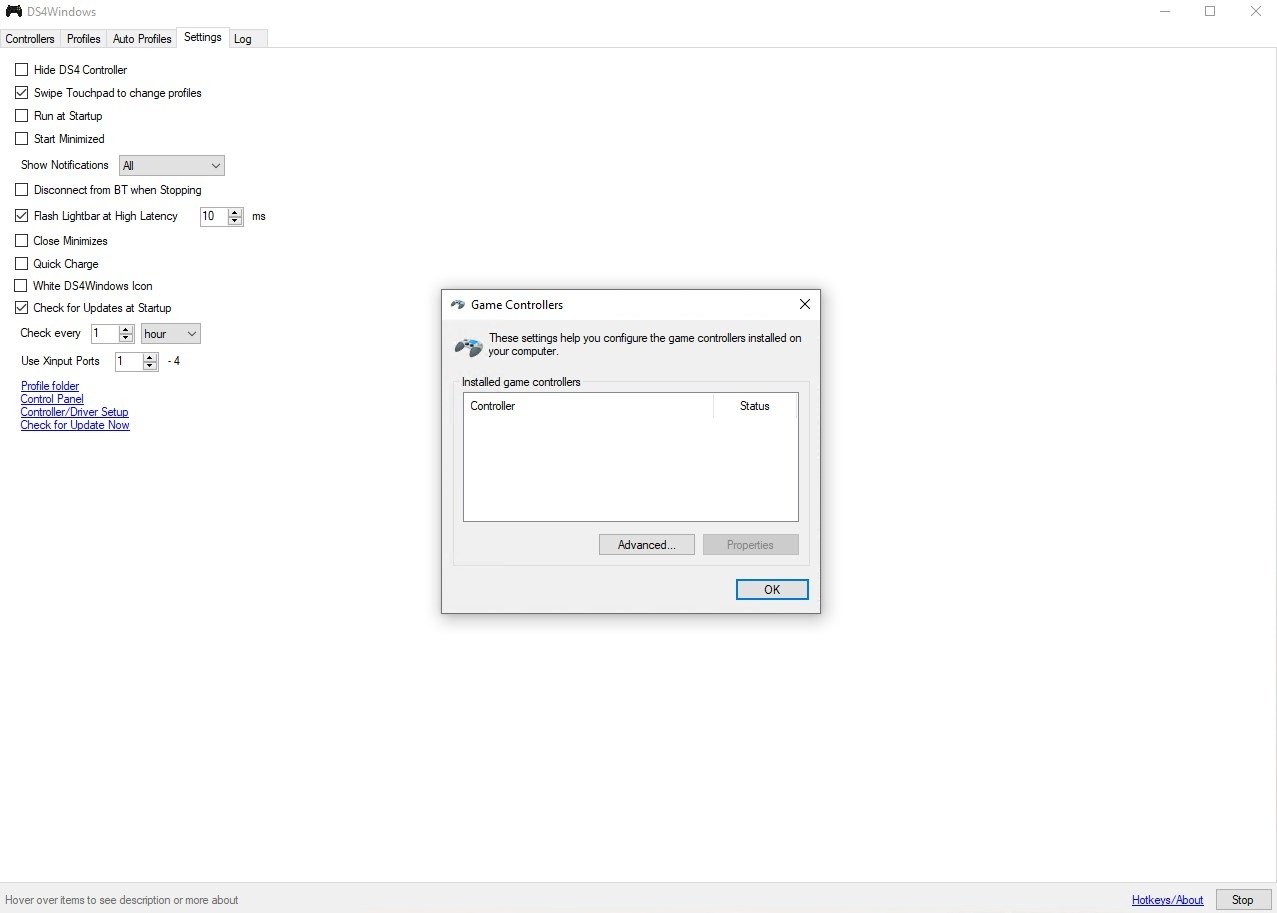The image size is (1277, 913).
Task: Open the Show Notifications dropdown
Action: [x=172, y=165]
